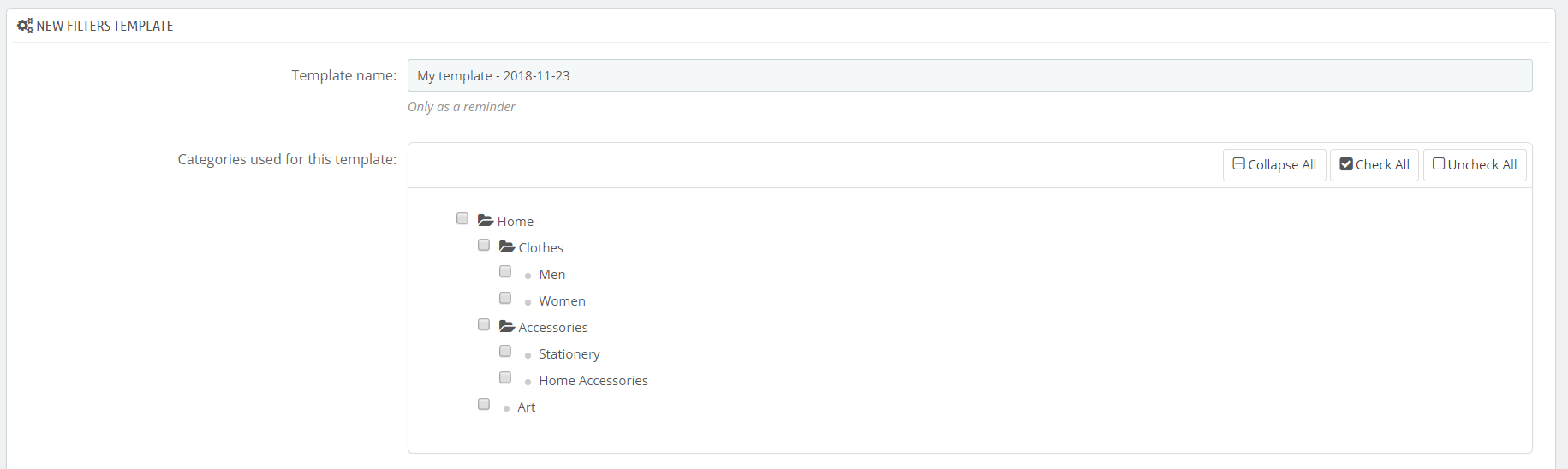This screenshot has height=469, width=1568.
Task: Check the Stationery category checkbox
Action: click(505, 351)
